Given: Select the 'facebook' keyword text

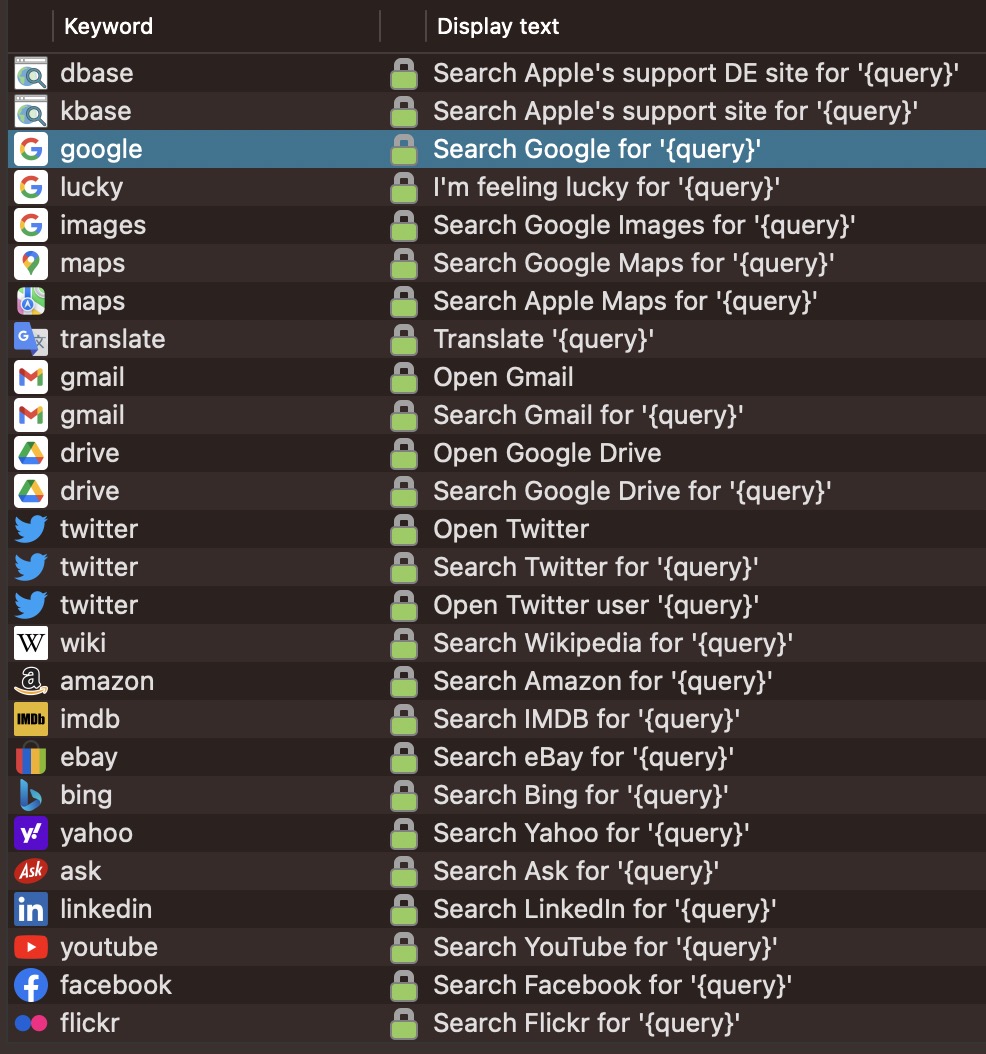Looking at the screenshot, I should [x=116, y=985].
